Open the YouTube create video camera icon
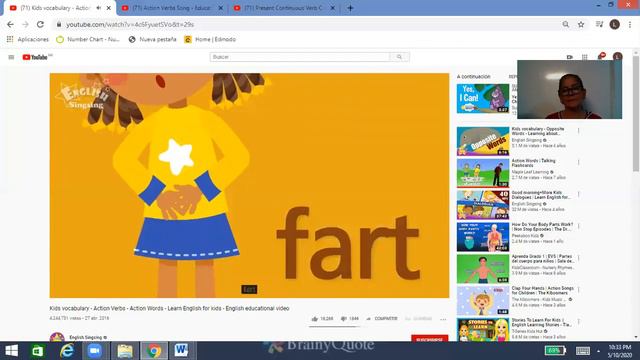 (570, 57)
